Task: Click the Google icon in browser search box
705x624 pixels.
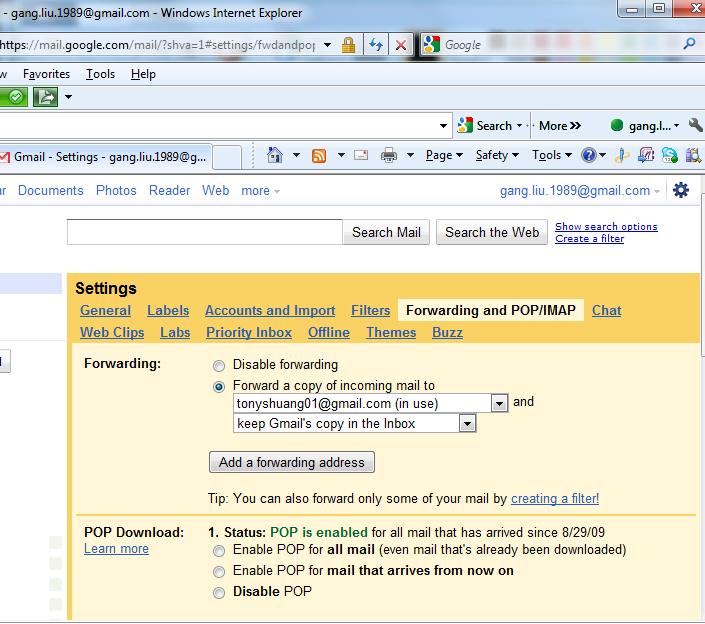Action: (x=432, y=45)
